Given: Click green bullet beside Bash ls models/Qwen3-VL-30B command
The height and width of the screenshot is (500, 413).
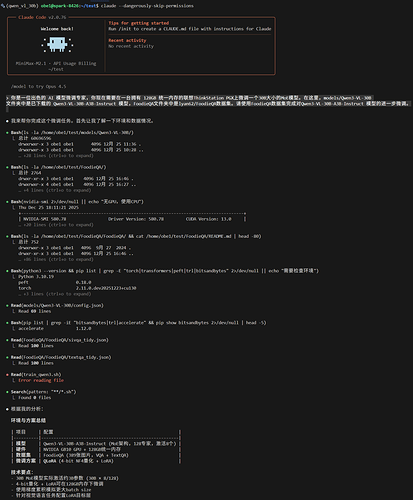Looking at the screenshot, I should pos(7,133).
